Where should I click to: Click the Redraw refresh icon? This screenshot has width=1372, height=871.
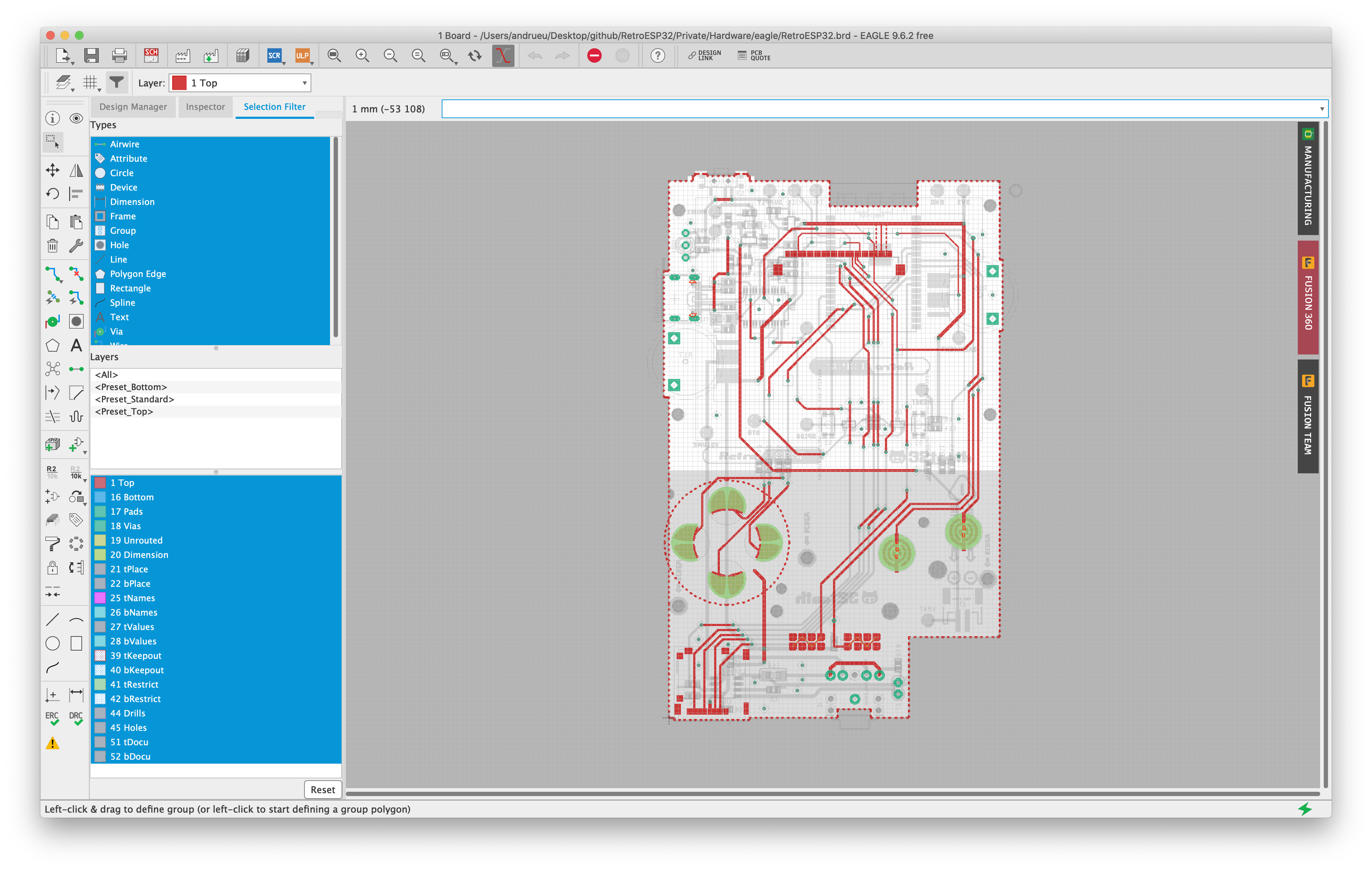click(x=475, y=55)
